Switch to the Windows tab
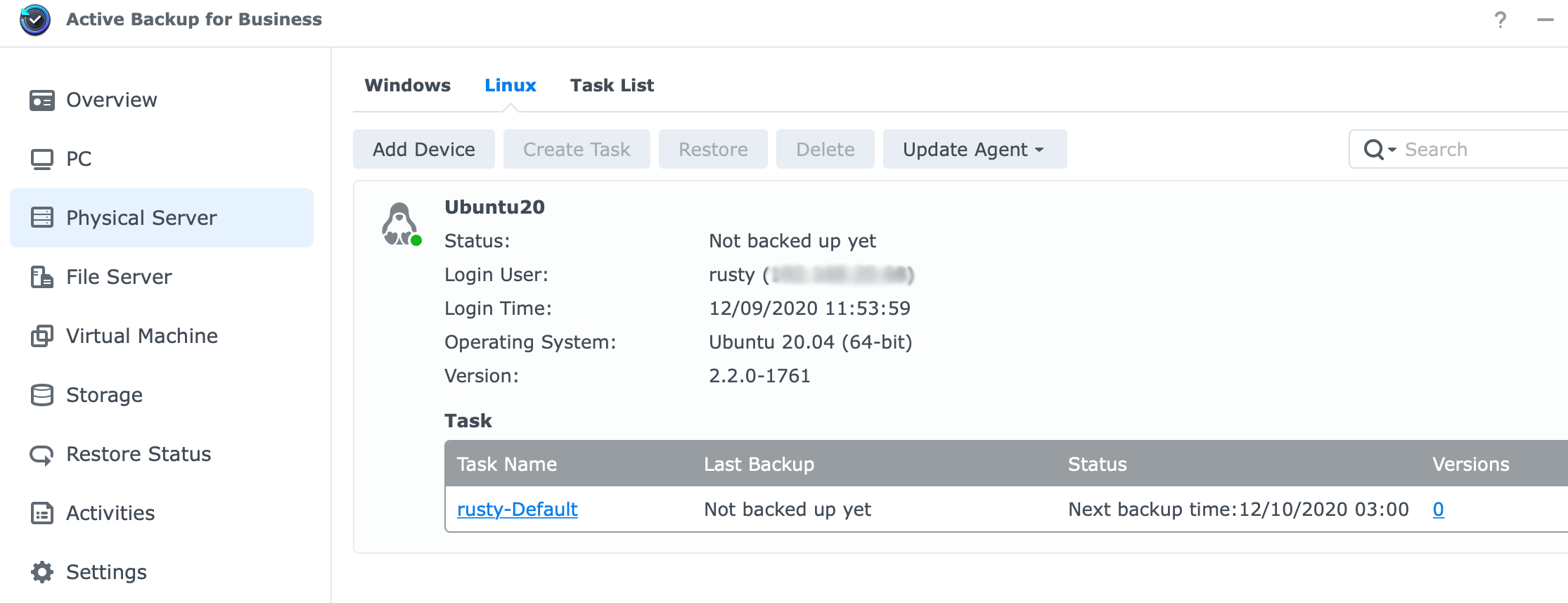The height and width of the screenshot is (603, 1568). pos(408,85)
